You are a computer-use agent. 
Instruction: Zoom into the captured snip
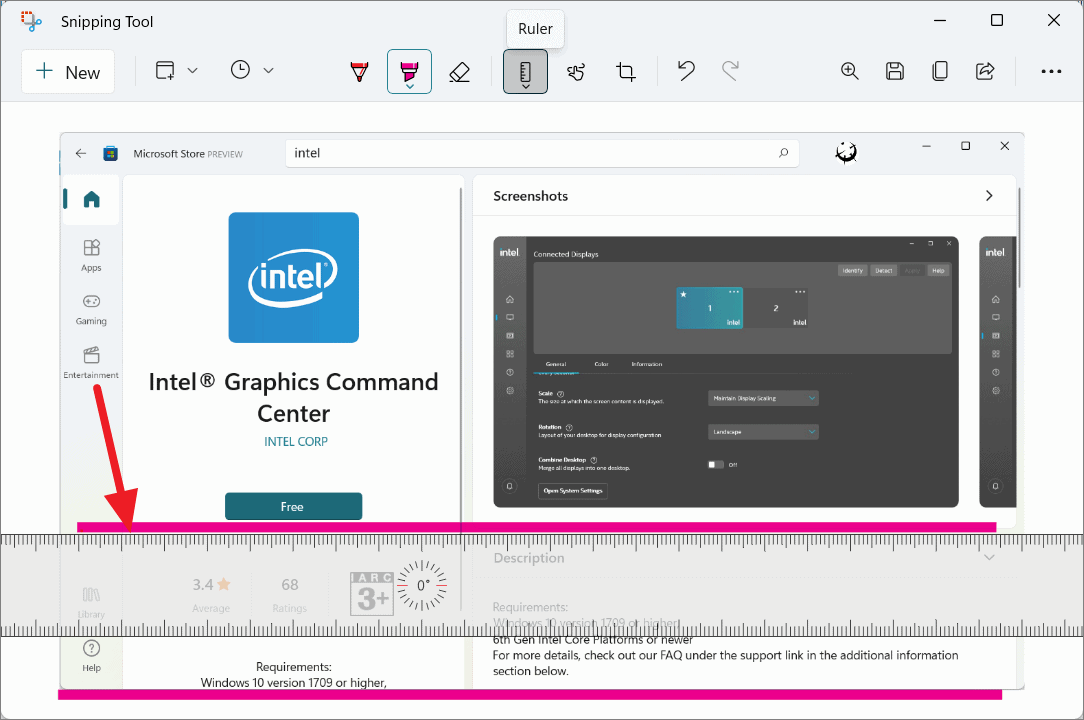click(849, 70)
